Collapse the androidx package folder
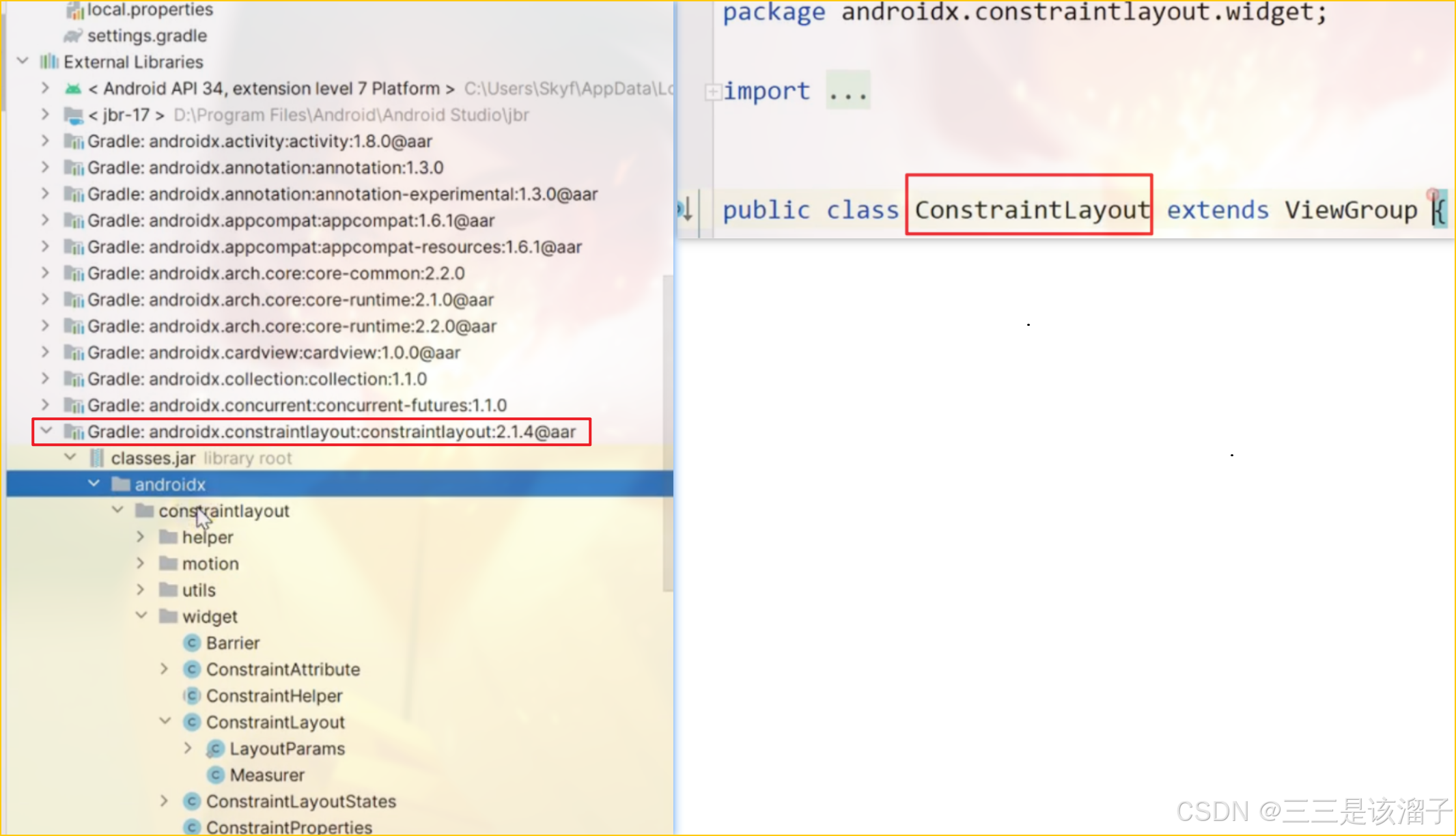Screen dimensions: 1456x836 click(x=94, y=484)
